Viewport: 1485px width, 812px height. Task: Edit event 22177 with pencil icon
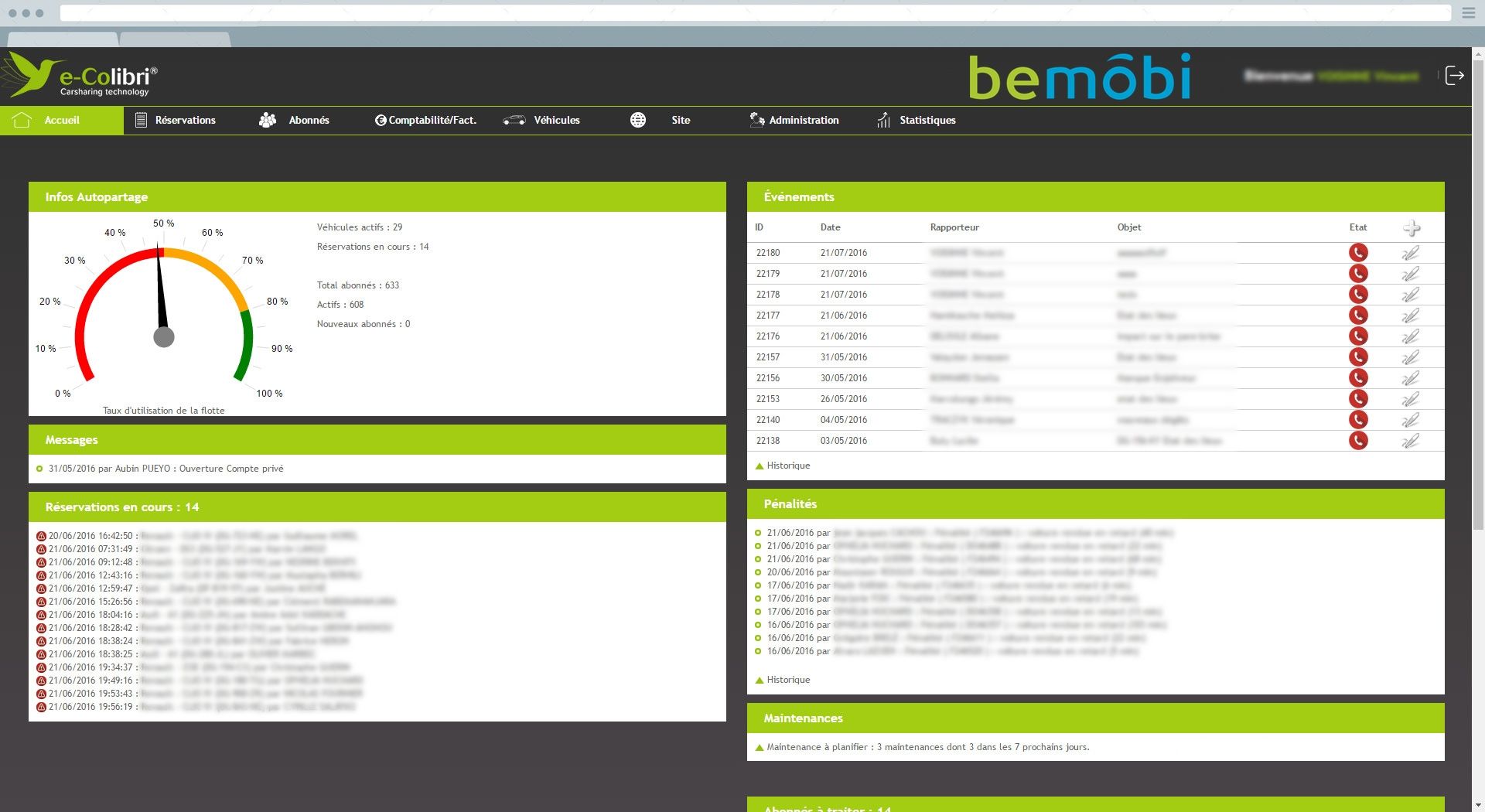click(x=1411, y=316)
